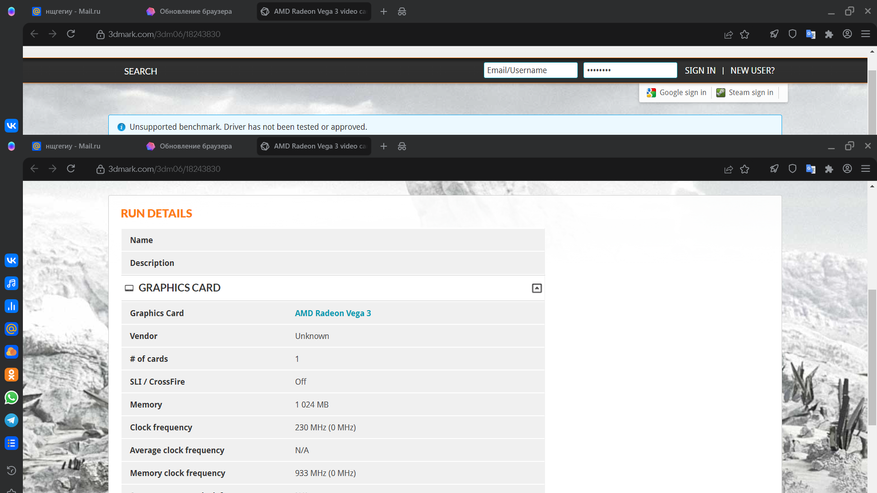877x493 pixels.
Task: Click share icon in lower window toolbar
Action: (x=728, y=169)
